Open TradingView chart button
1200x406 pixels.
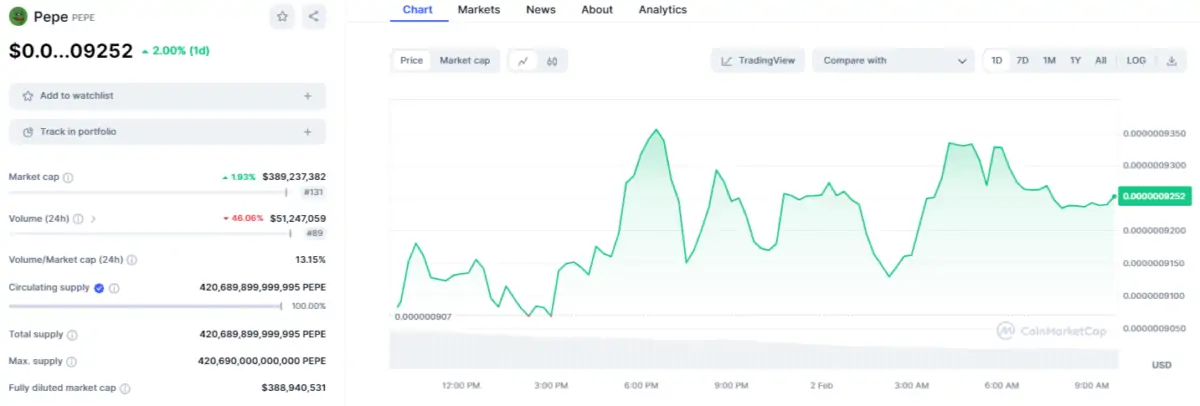(758, 61)
